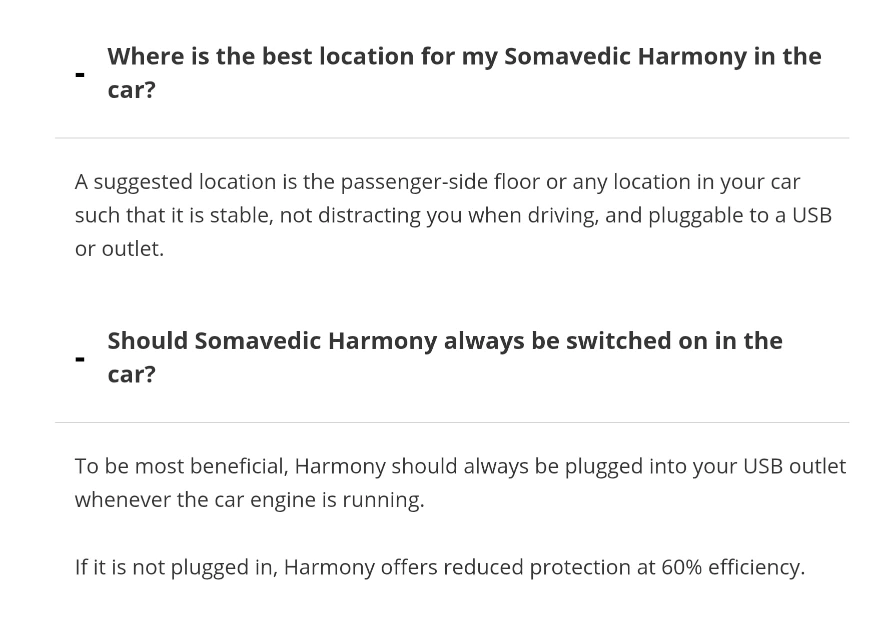Click 'Somavedic Harmony' in the best location heading
The width and height of the screenshot is (884, 625).
point(625,56)
